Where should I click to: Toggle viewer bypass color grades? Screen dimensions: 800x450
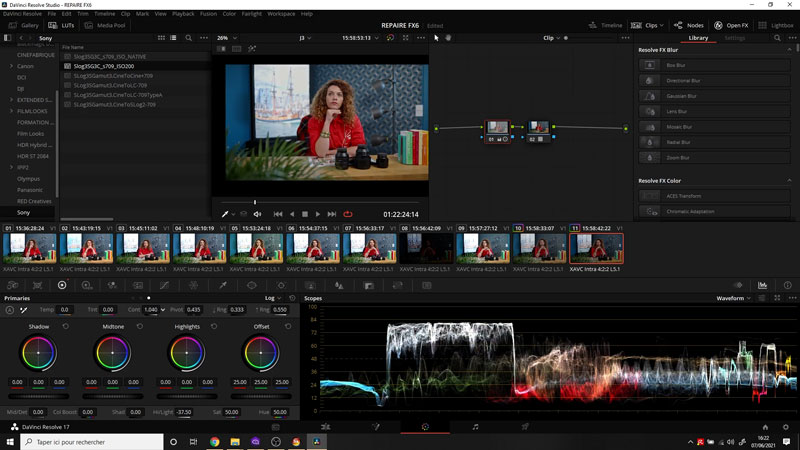[x=390, y=38]
